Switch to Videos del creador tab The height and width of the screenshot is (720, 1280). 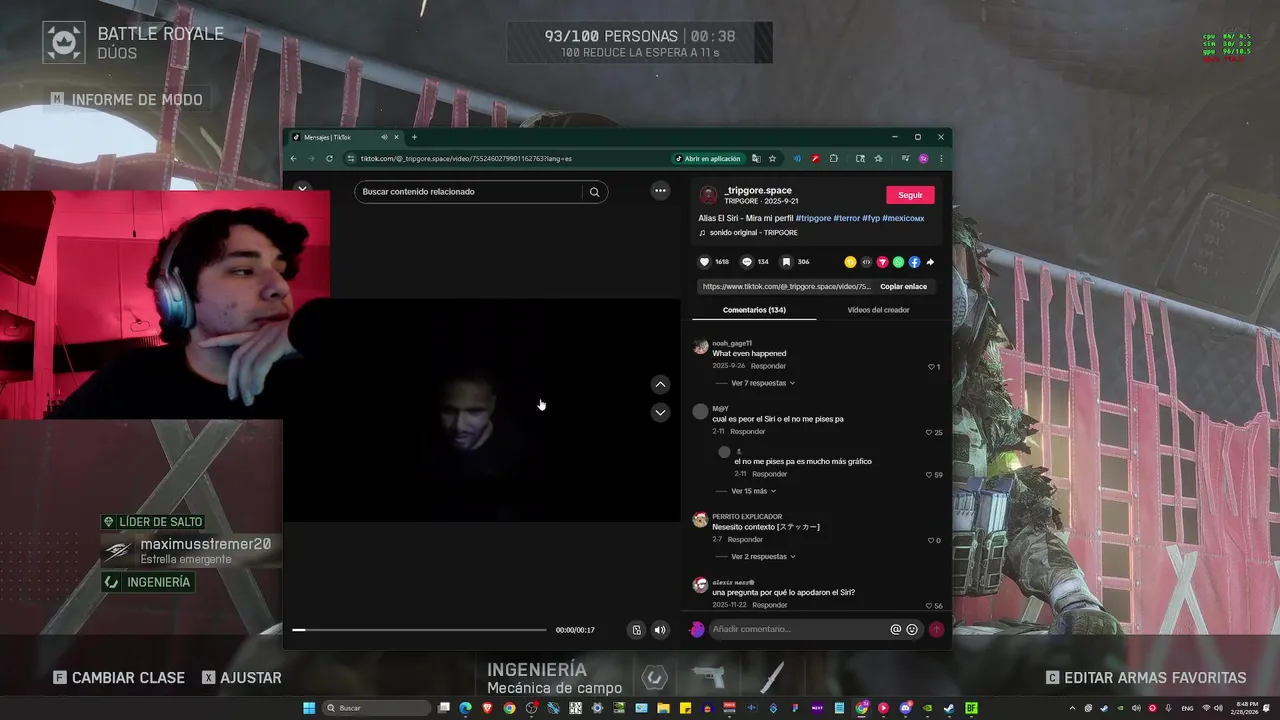(878, 310)
